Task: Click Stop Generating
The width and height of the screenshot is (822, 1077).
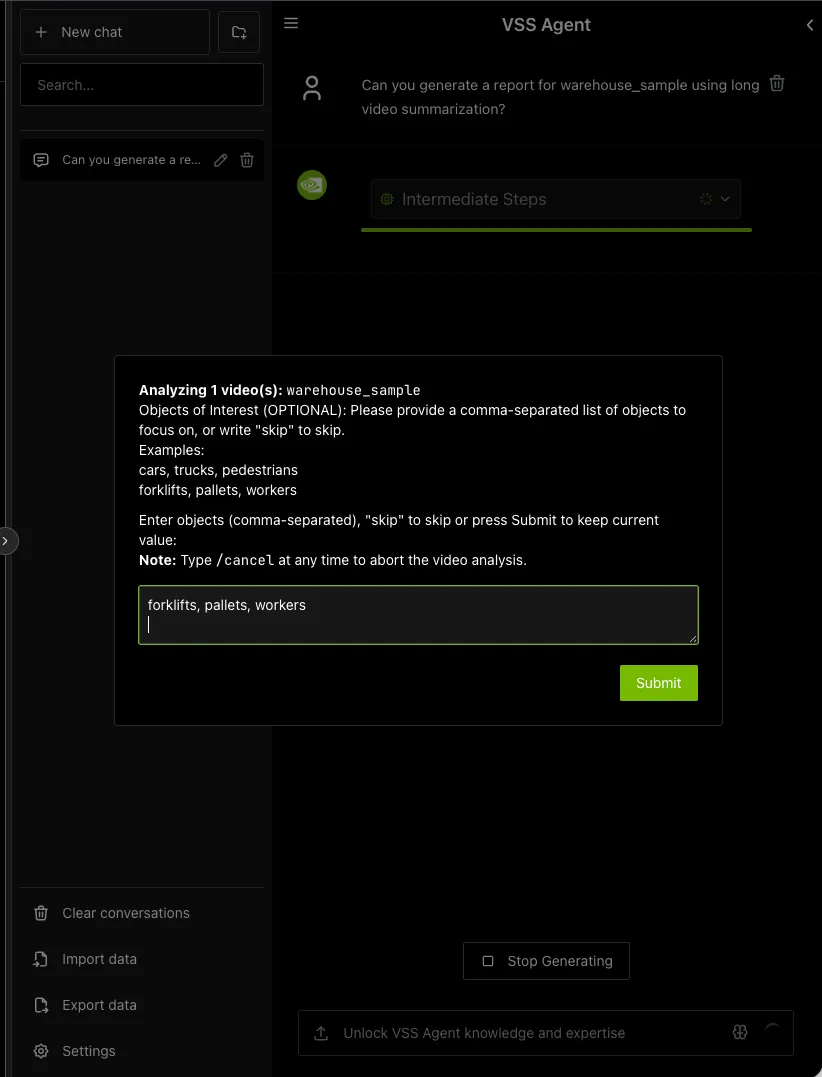Action: [x=547, y=961]
